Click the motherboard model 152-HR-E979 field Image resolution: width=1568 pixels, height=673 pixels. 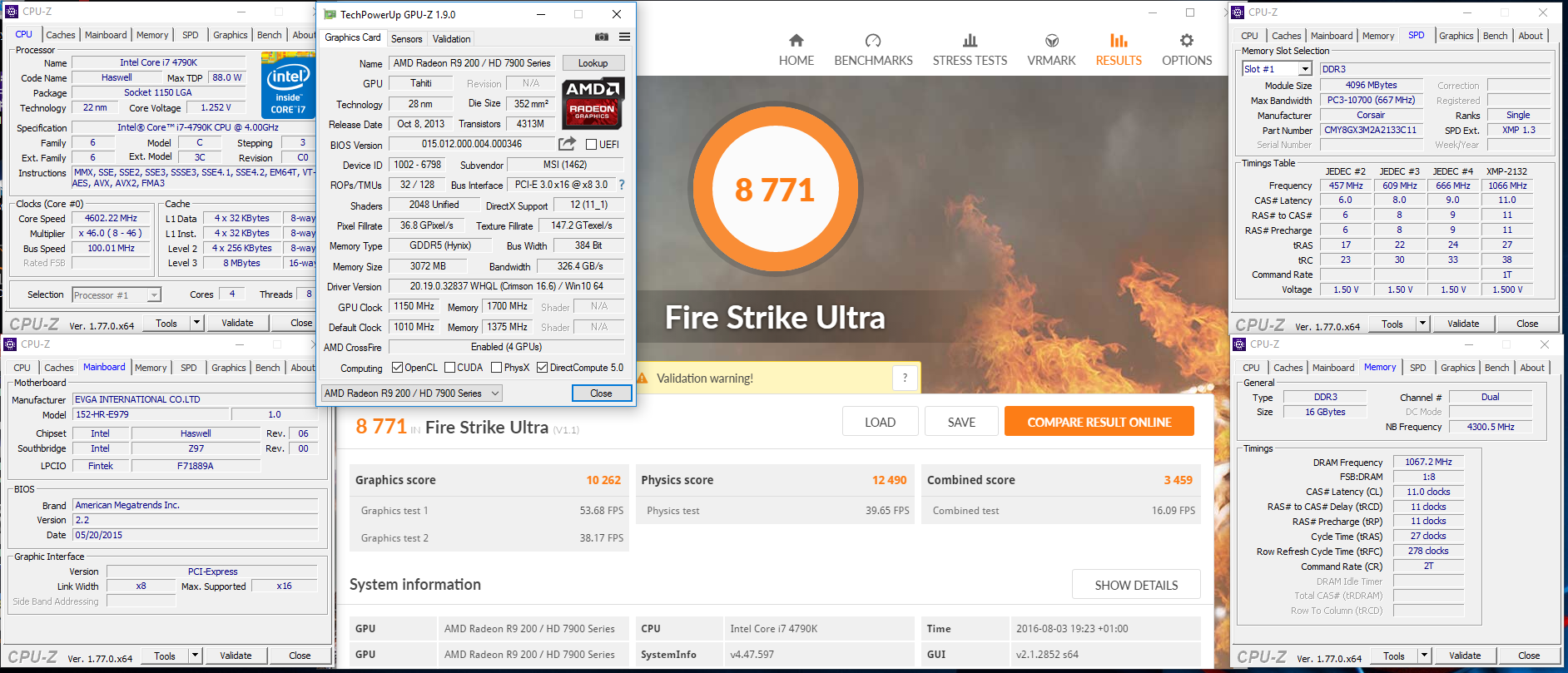click(150, 414)
